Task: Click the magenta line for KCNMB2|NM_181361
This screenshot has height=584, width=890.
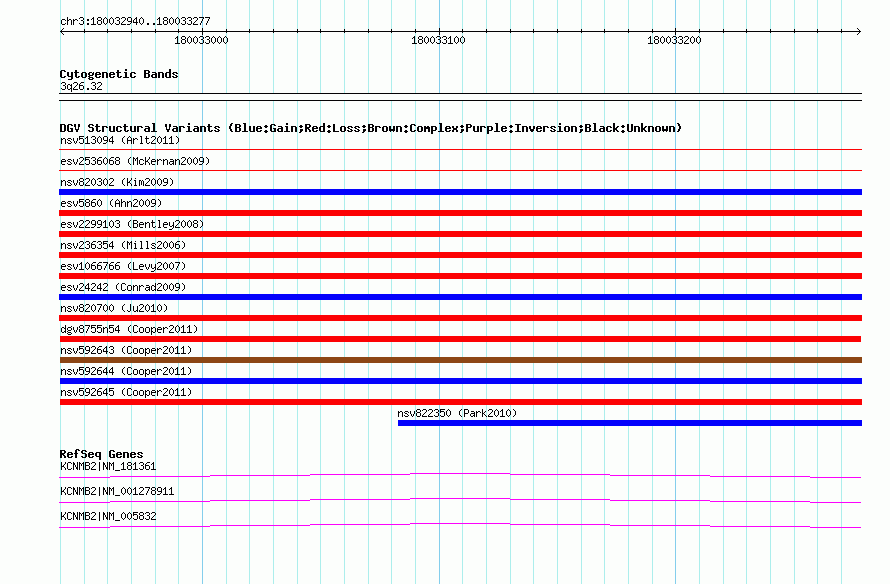Action: pyautogui.click(x=460, y=476)
